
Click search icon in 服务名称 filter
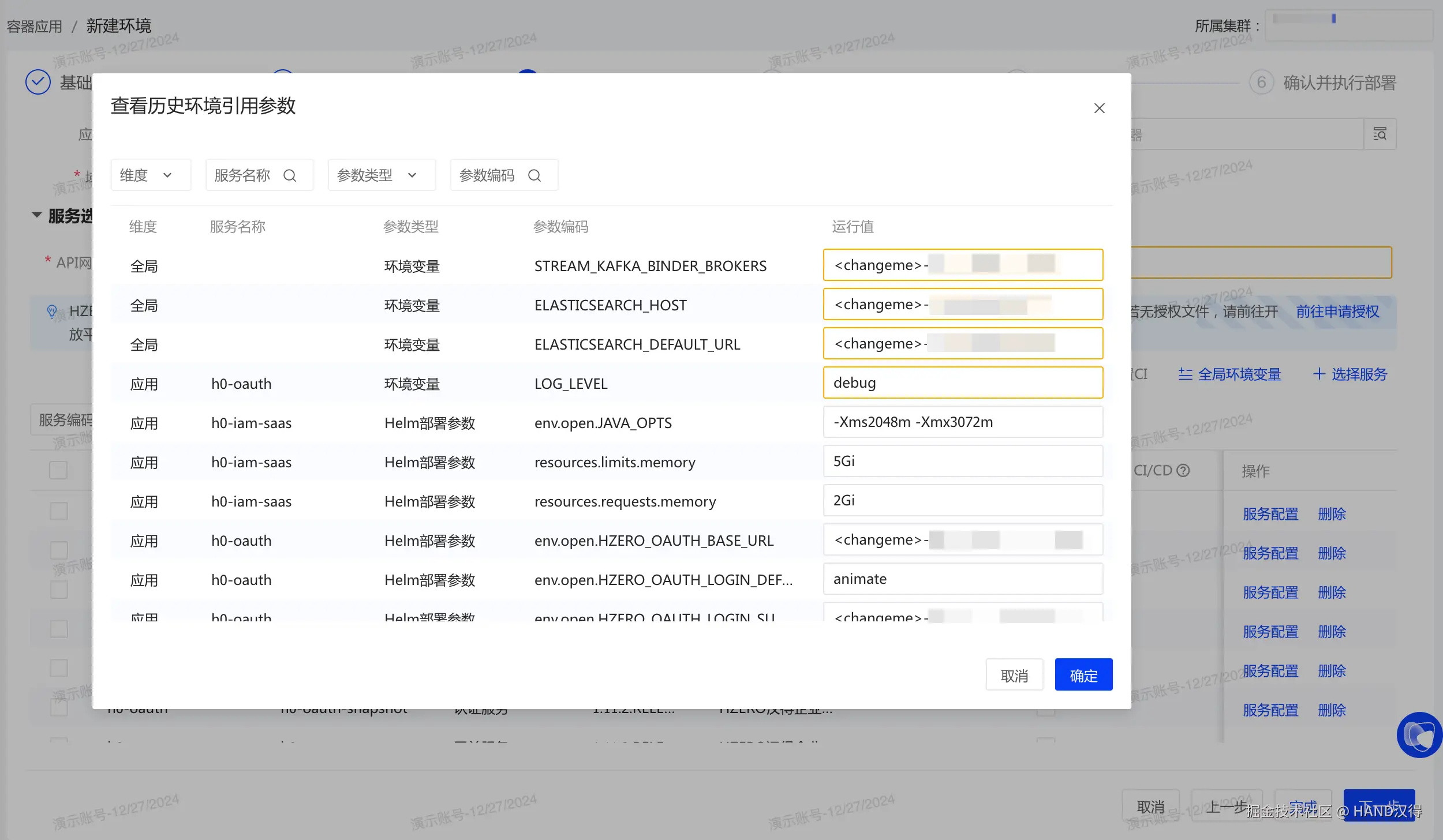[290, 175]
